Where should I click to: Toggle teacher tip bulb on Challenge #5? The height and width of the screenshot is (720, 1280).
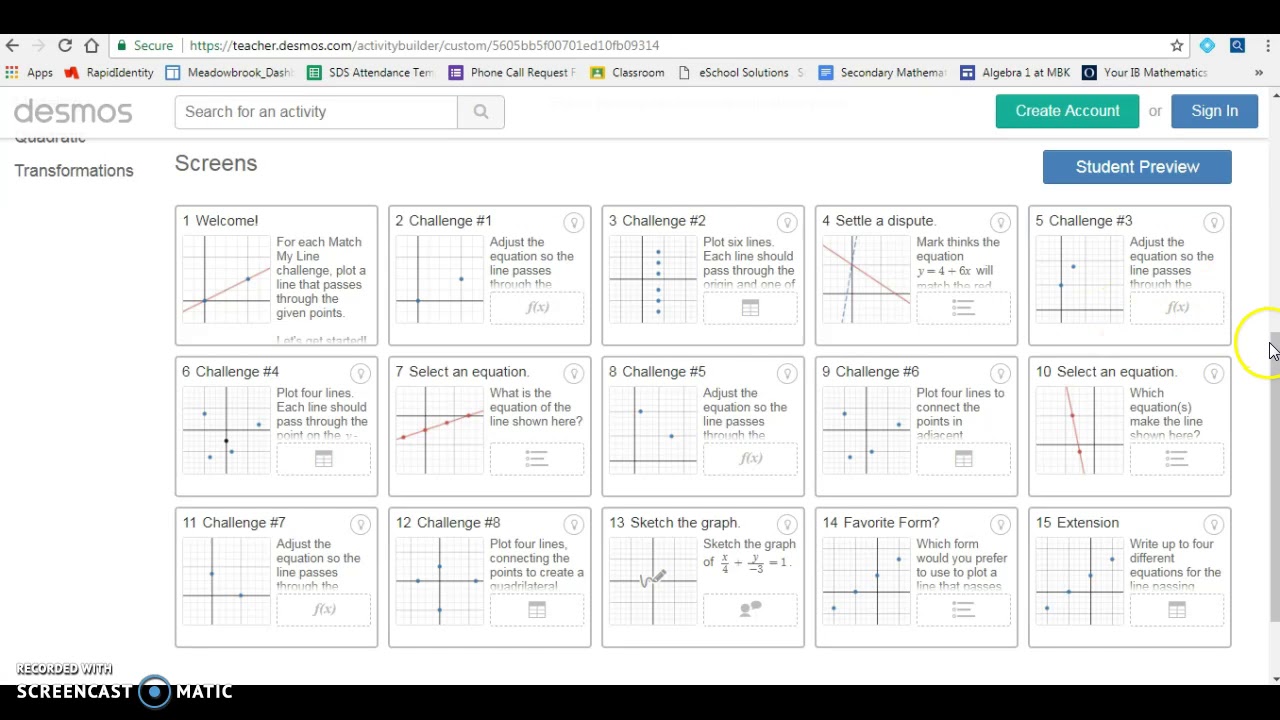(x=787, y=373)
